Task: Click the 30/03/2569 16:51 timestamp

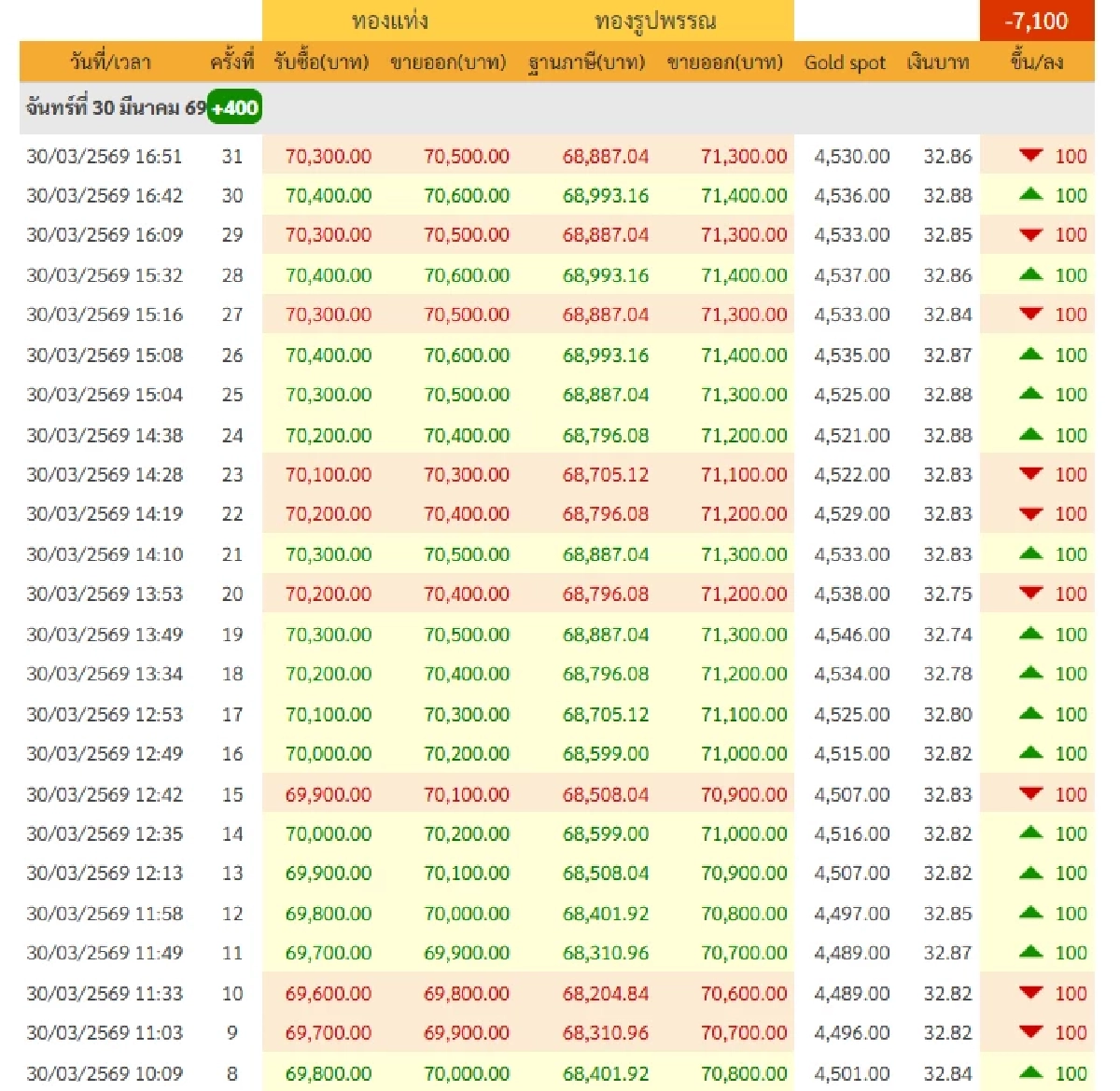Action: (x=105, y=156)
